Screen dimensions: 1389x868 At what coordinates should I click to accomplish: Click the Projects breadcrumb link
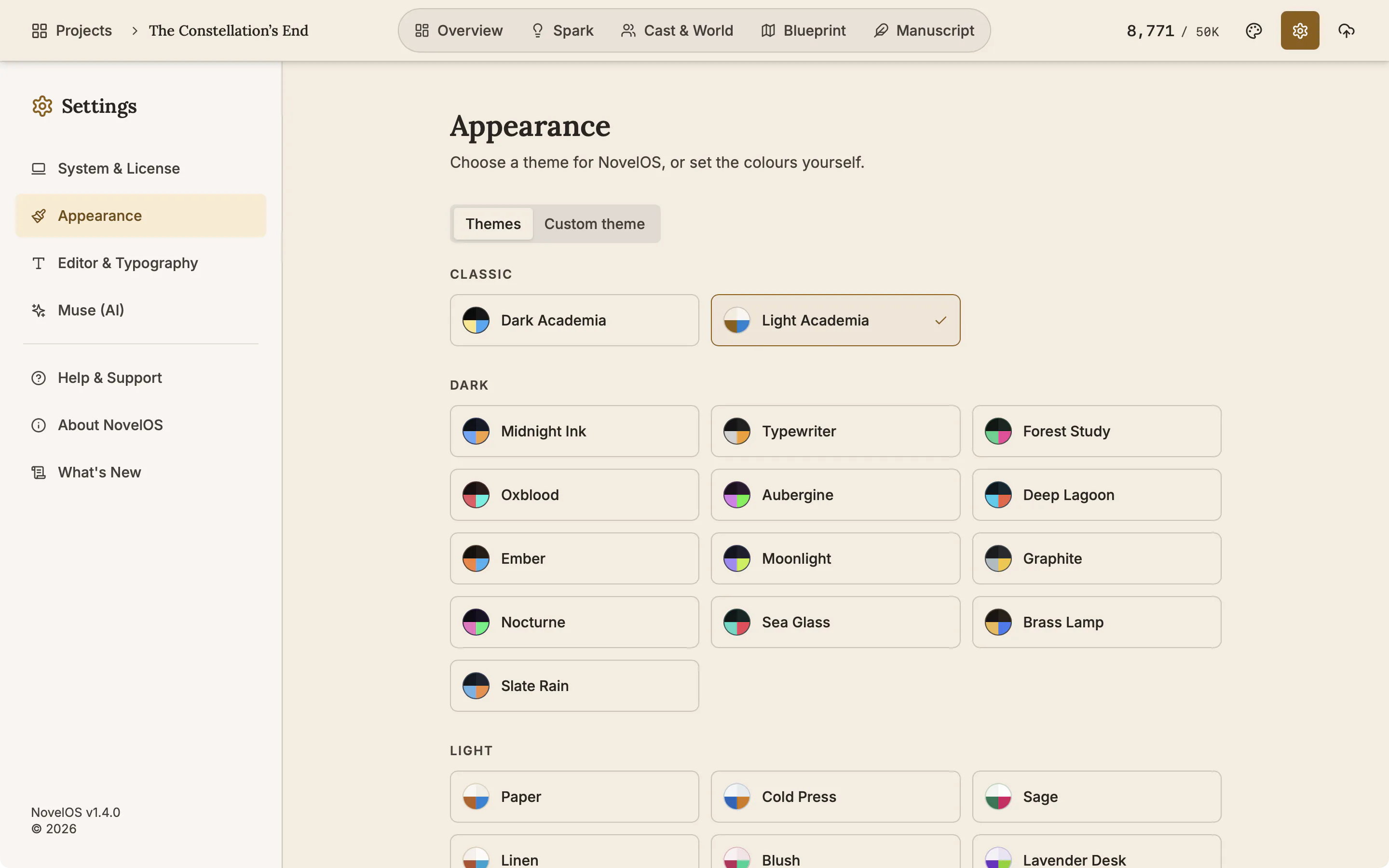pos(72,30)
